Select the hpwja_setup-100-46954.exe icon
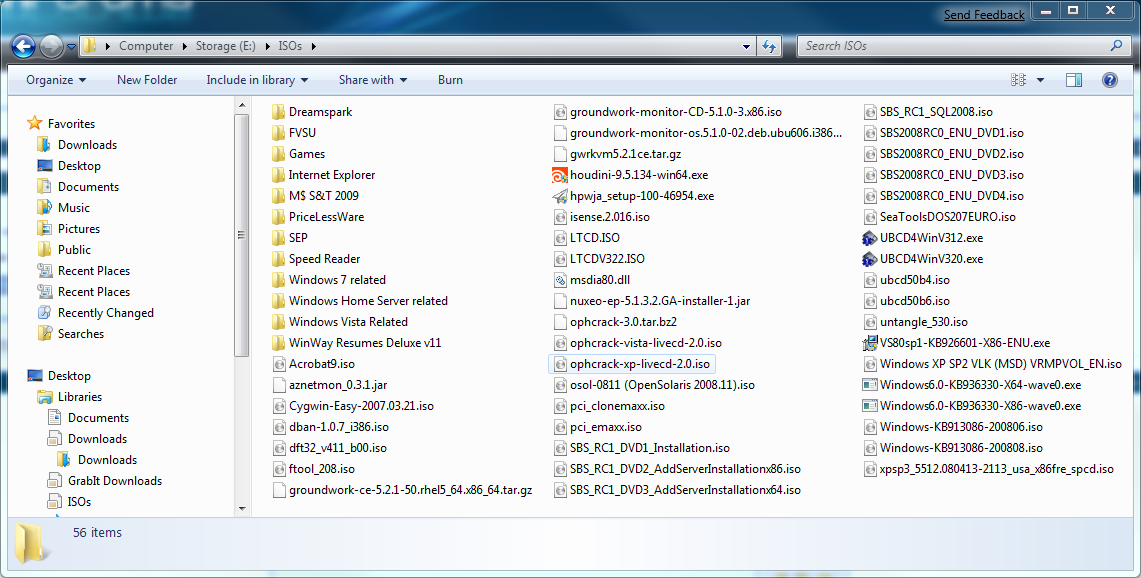 (x=560, y=197)
